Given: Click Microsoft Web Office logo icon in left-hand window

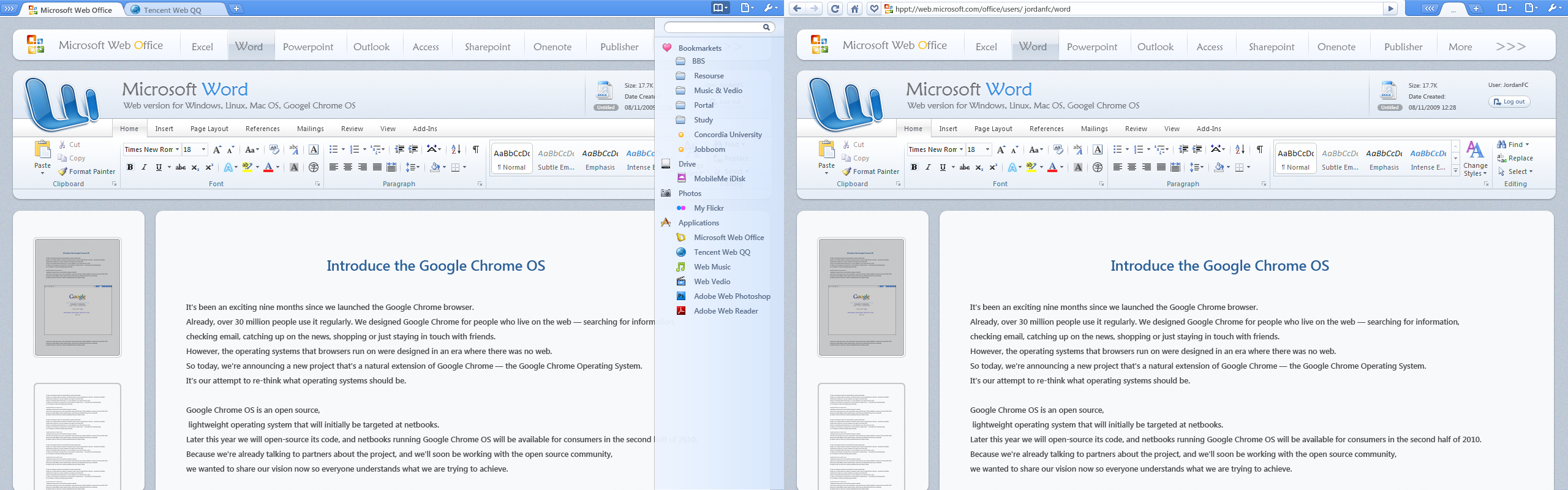Looking at the screenshot, I should [36, 45].
